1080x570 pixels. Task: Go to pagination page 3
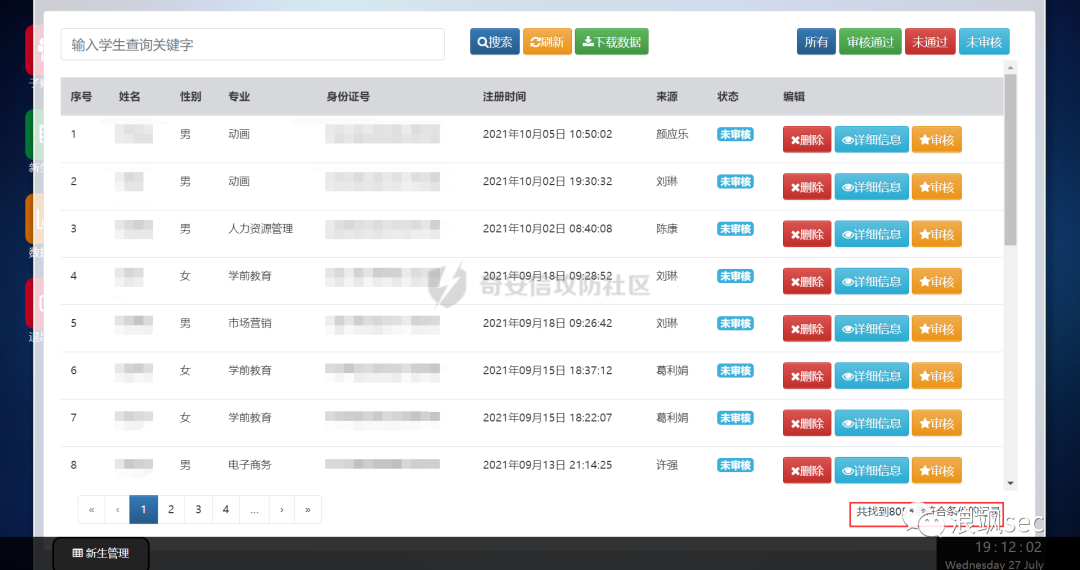[x=198, y=509]
